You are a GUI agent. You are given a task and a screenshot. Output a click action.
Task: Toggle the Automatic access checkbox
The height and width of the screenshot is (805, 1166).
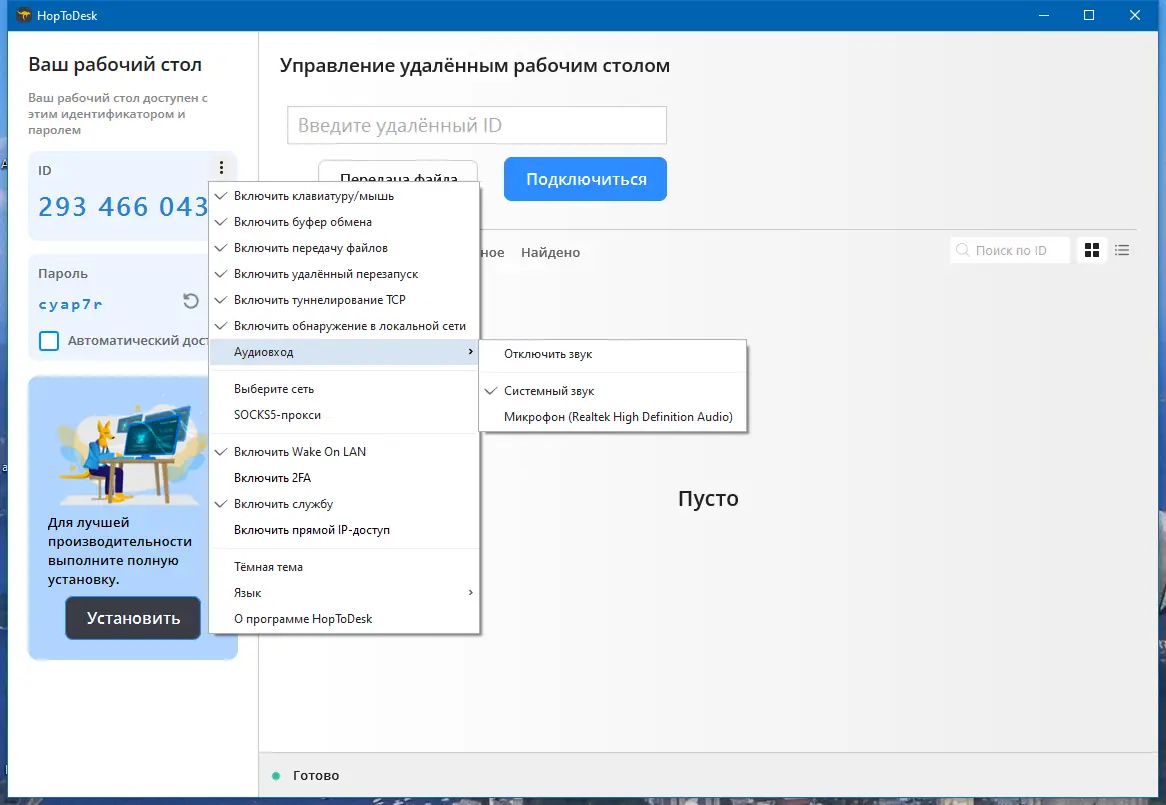pos(49,340)
